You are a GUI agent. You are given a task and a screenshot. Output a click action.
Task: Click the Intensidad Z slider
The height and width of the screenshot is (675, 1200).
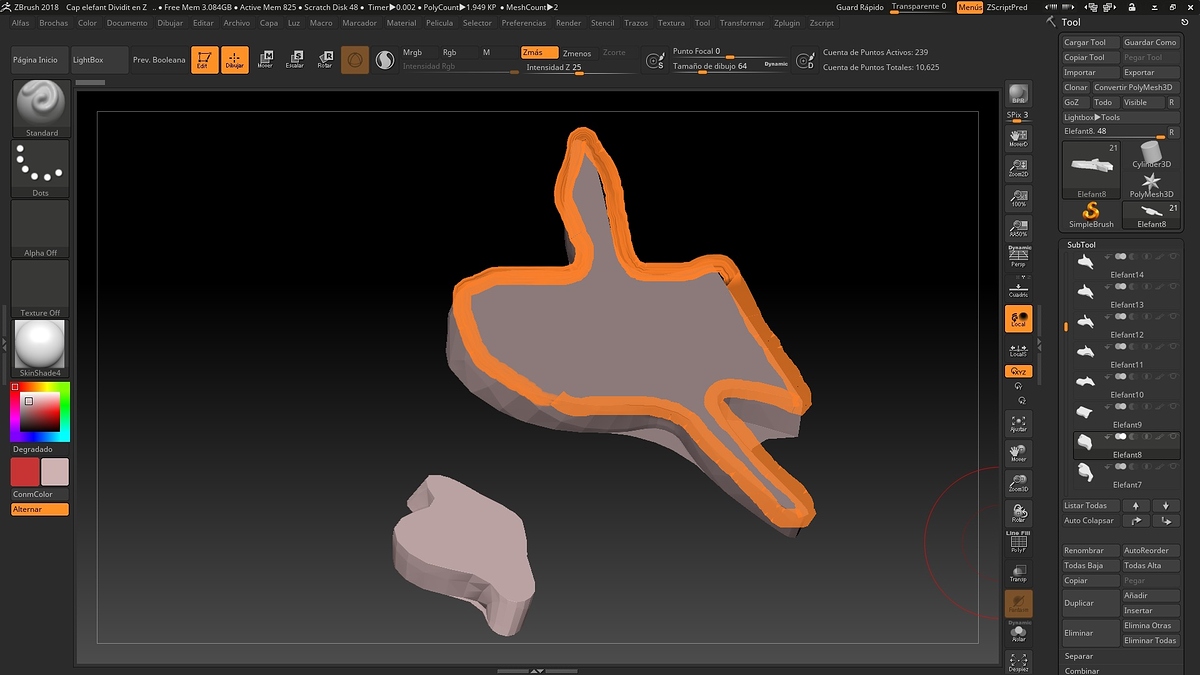point(580,68)
